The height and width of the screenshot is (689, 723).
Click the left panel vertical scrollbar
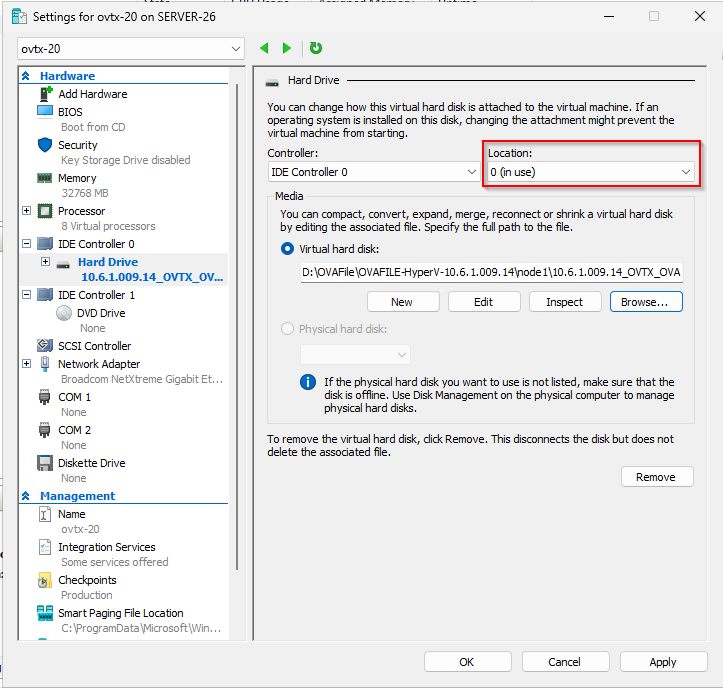pyautogui.click(x=237, y=327)
